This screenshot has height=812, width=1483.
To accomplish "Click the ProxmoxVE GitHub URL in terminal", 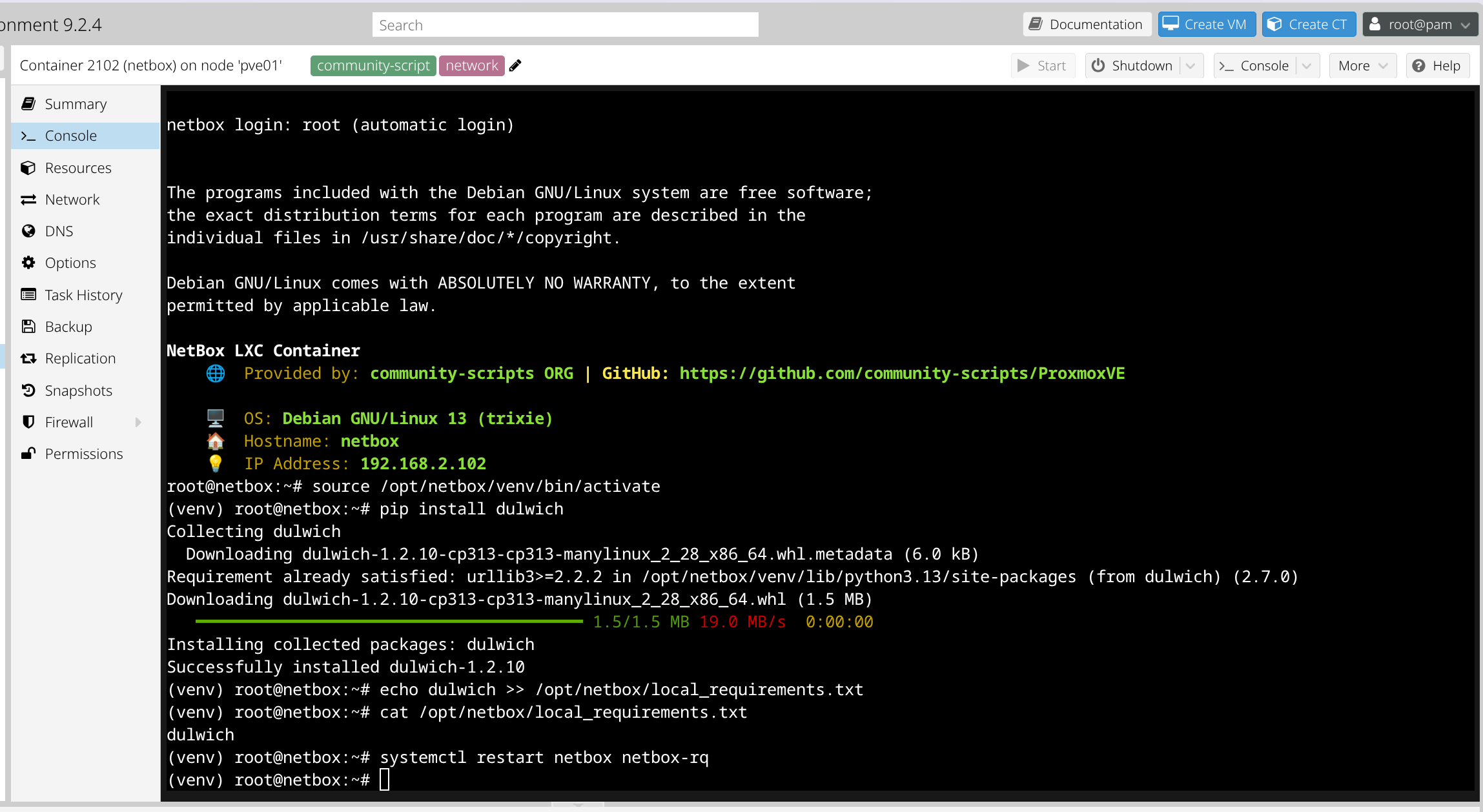I will point(902,373).
